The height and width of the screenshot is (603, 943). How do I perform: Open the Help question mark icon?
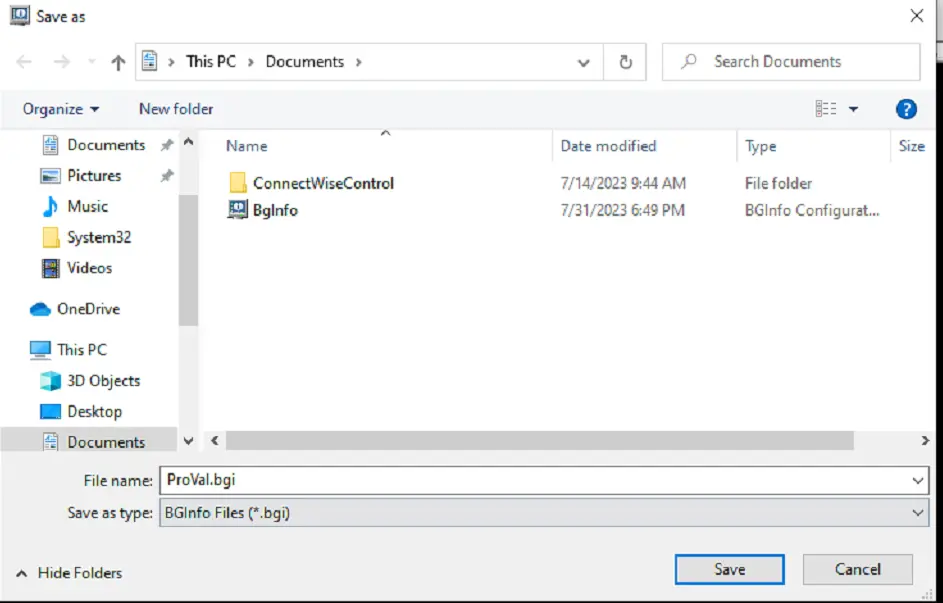point(906,109)
